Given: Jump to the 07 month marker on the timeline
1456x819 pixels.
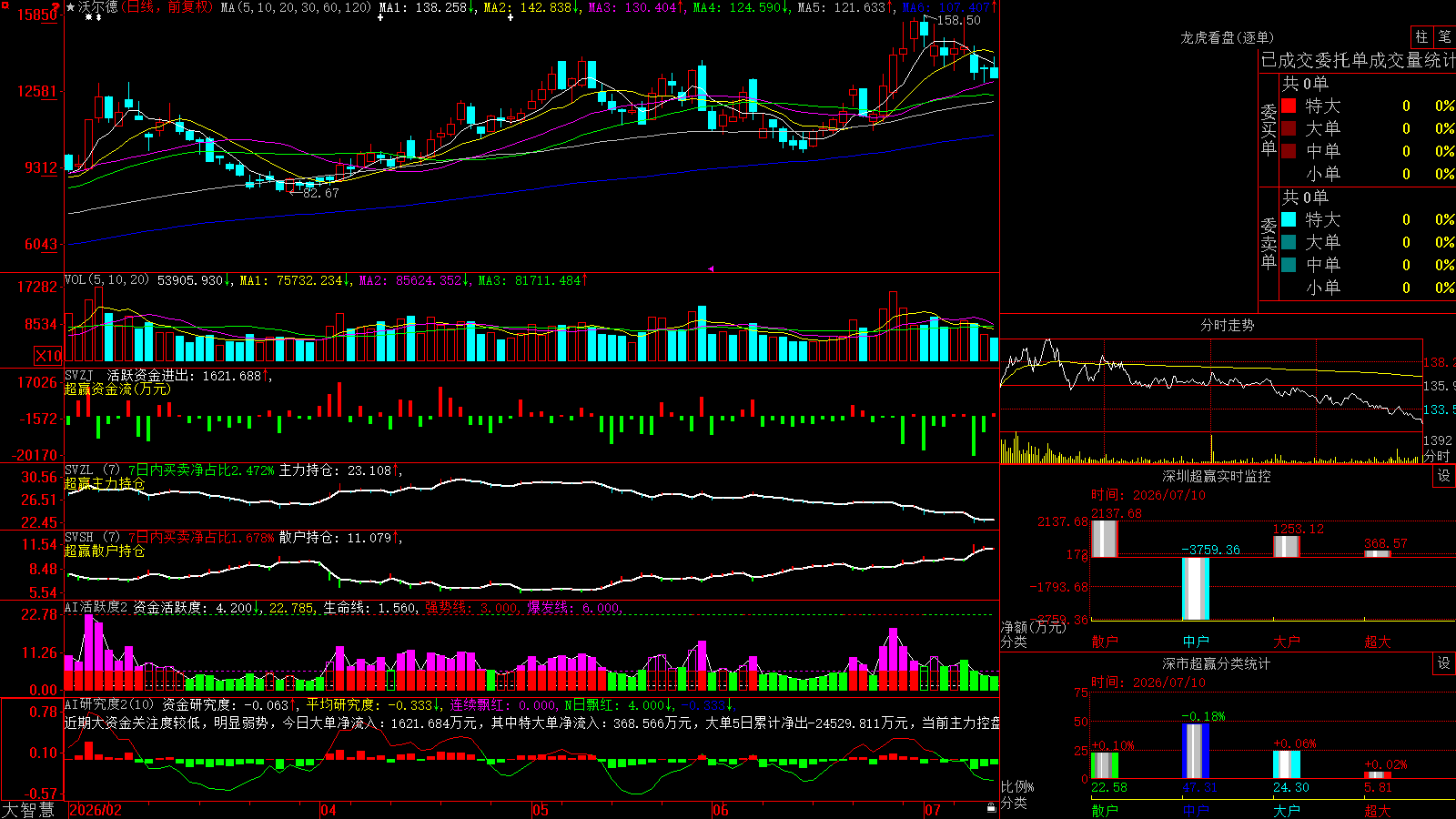Looking at the screenshot, I should coord(933,810).
